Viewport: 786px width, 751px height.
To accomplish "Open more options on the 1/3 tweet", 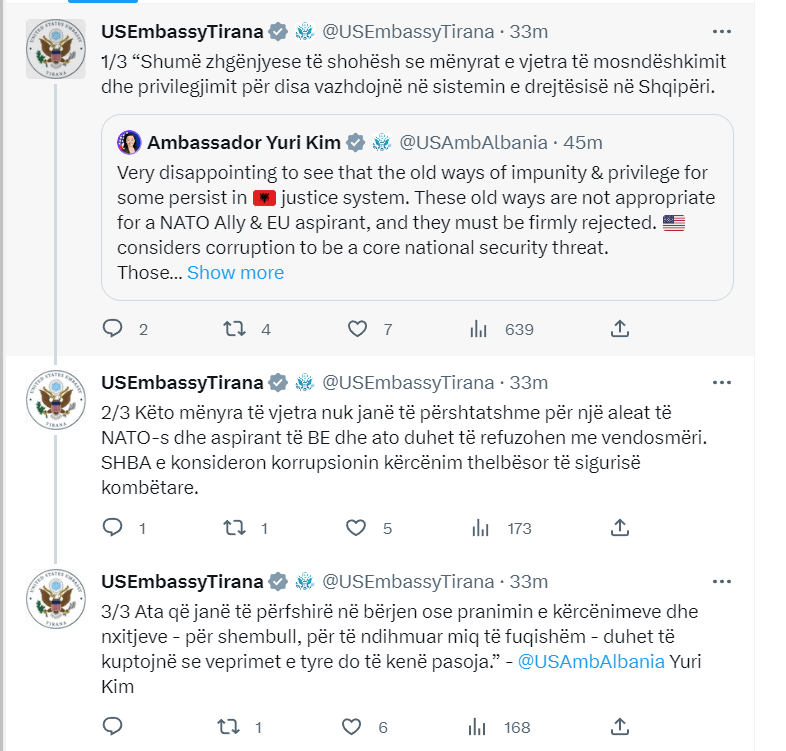I will [x=721, y=32].
